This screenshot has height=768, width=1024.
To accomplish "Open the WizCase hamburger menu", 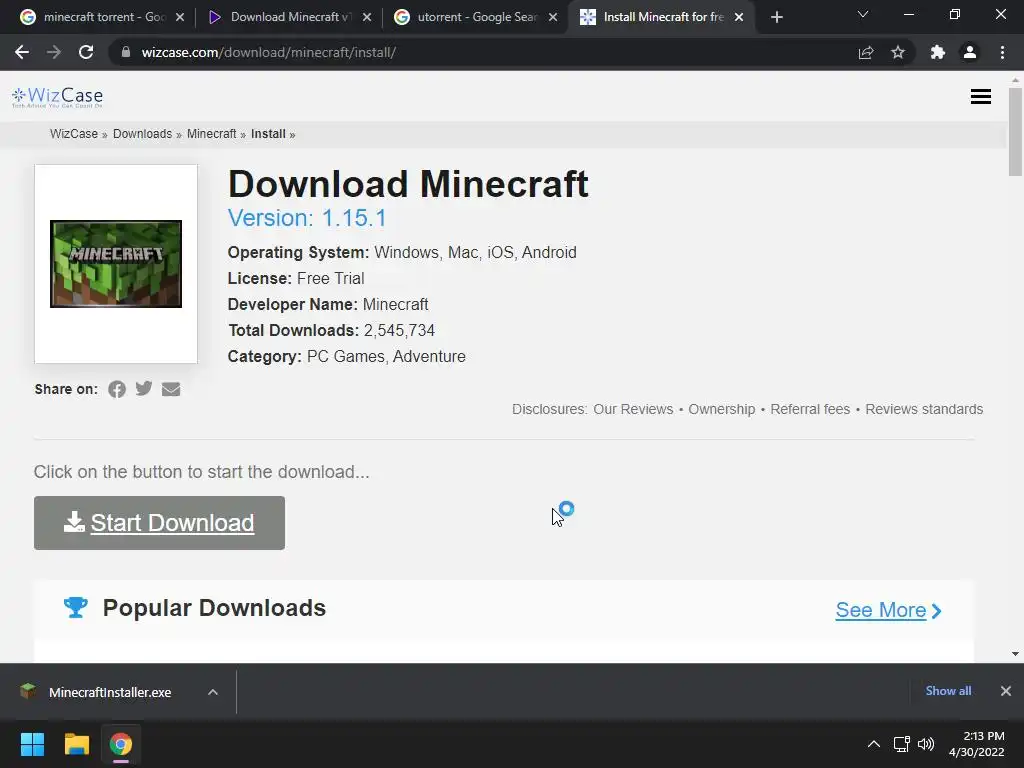I will [981, 97].
